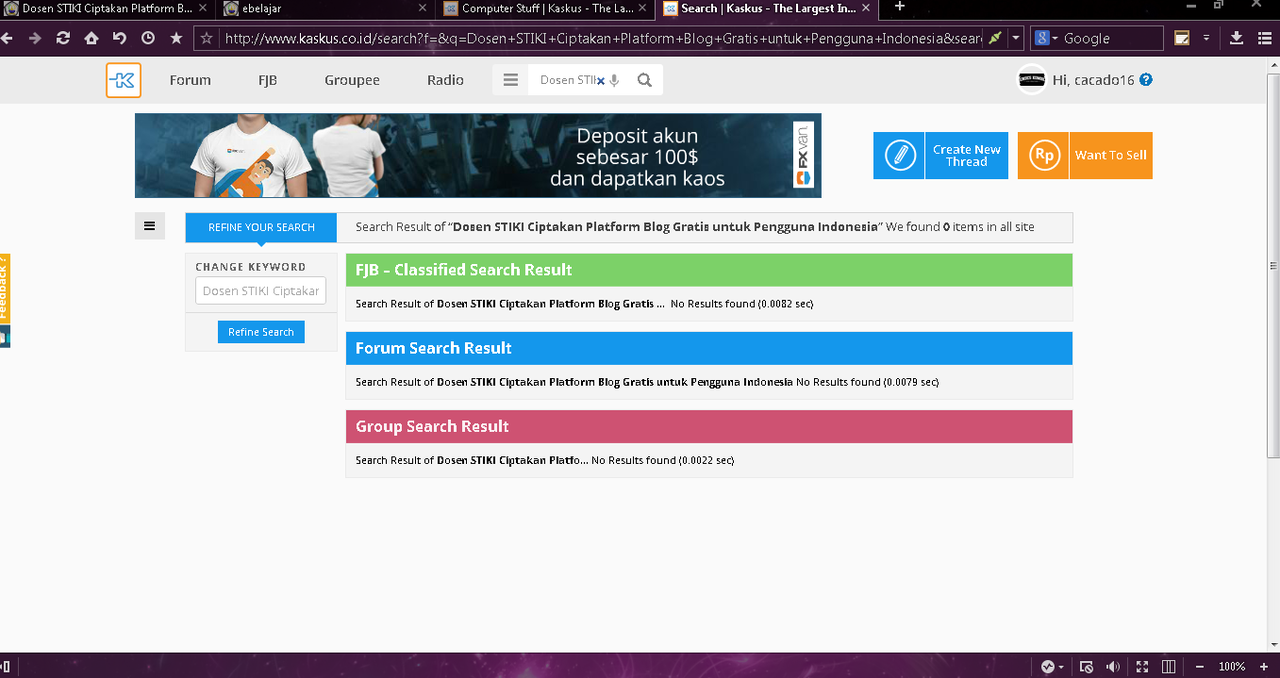Click the Google search field in toolbar
Image resolution: width=1280 pixels, height=678 pixels.
[1110, 38]
